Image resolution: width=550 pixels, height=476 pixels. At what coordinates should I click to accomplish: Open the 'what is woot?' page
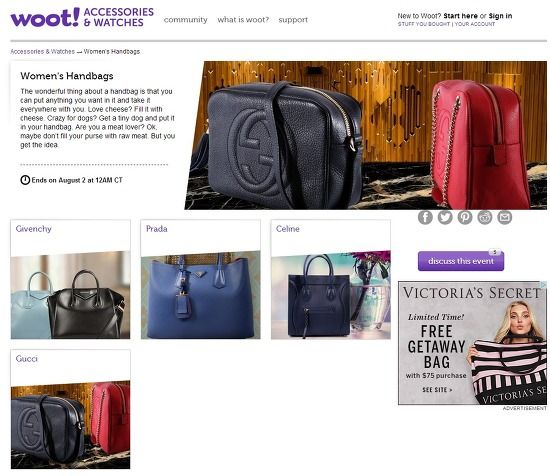[243, 20]
